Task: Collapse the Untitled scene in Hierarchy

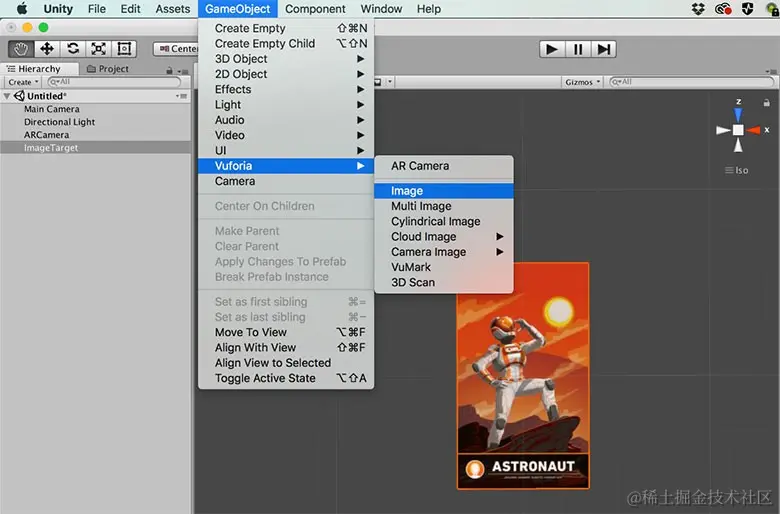Action: (6, 96)
